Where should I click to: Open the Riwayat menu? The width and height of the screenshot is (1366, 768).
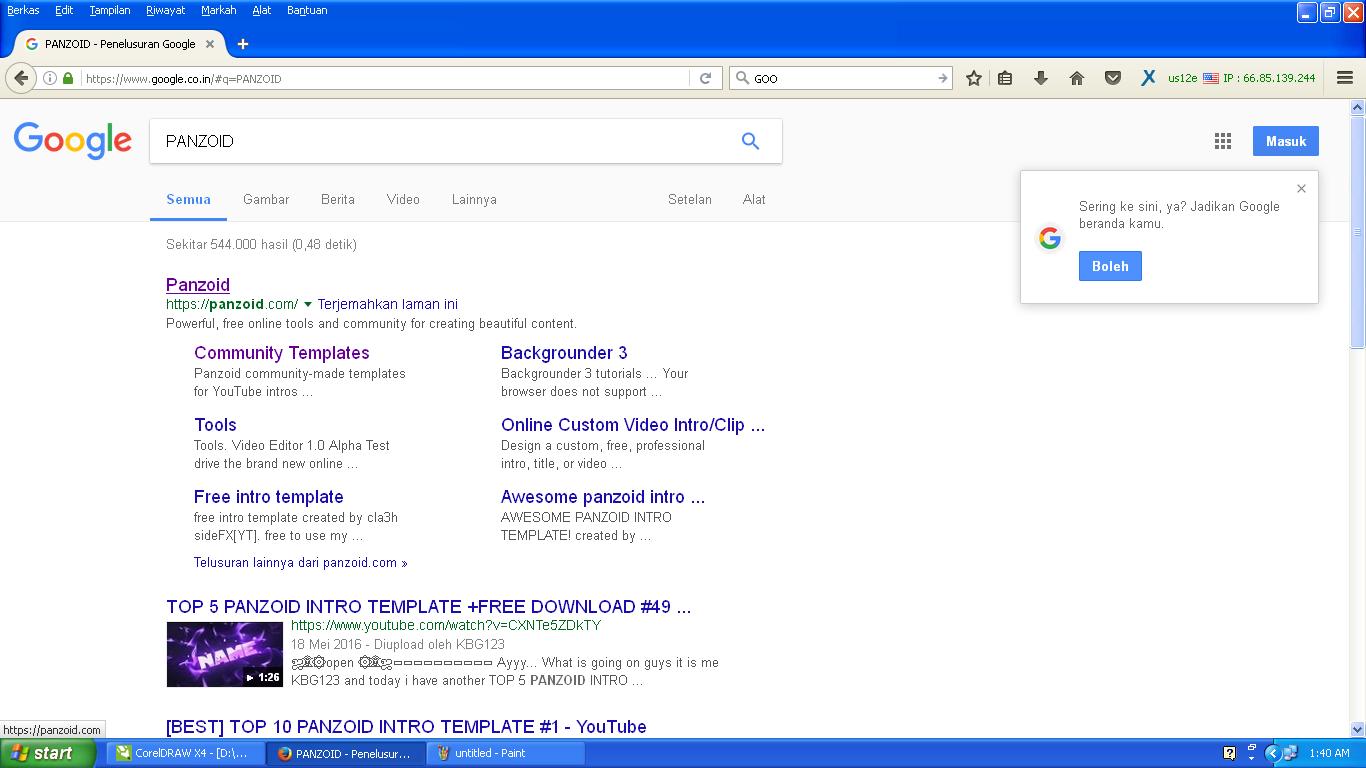165,10
